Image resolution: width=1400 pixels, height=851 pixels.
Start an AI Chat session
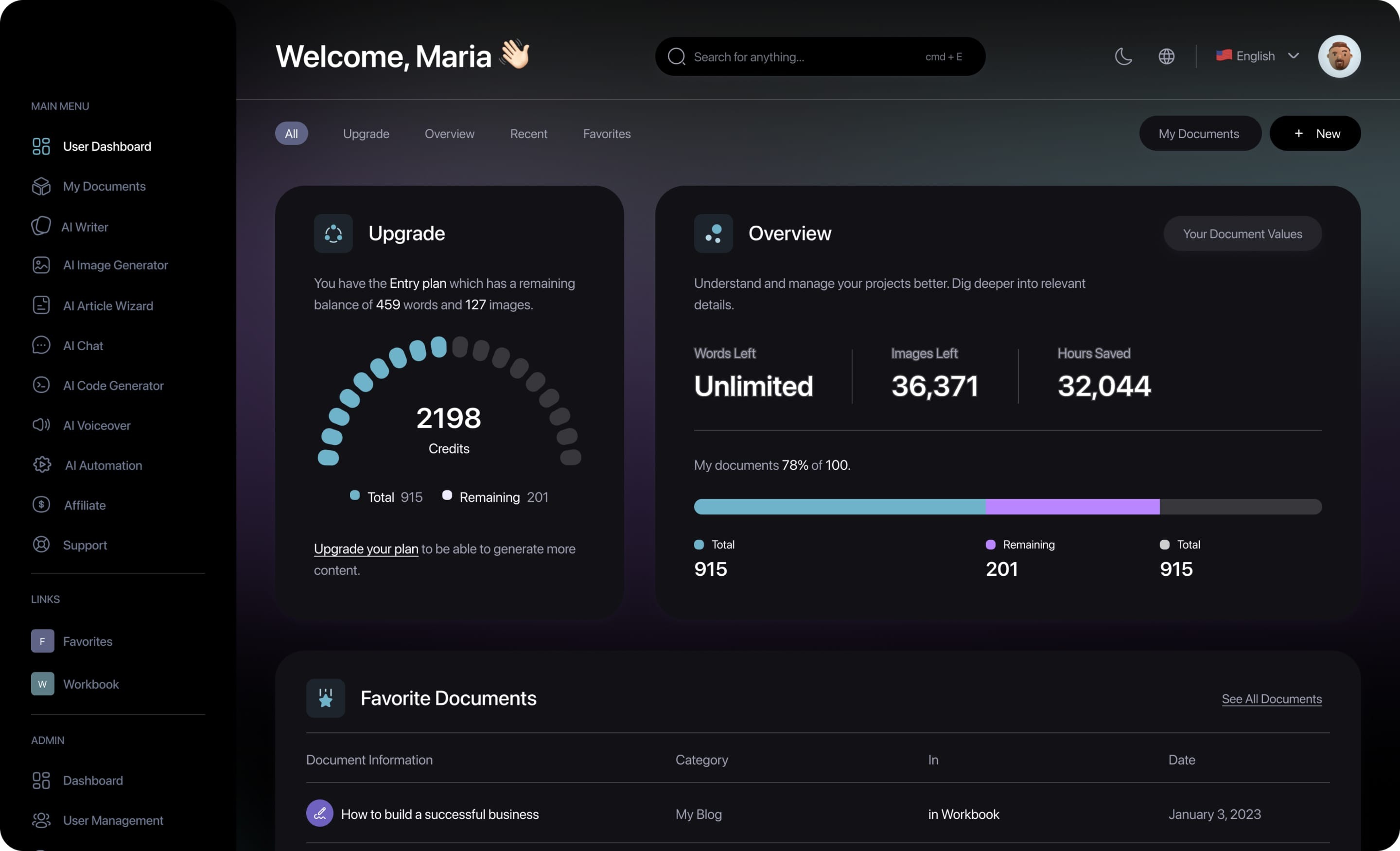[x=83, y=345]
